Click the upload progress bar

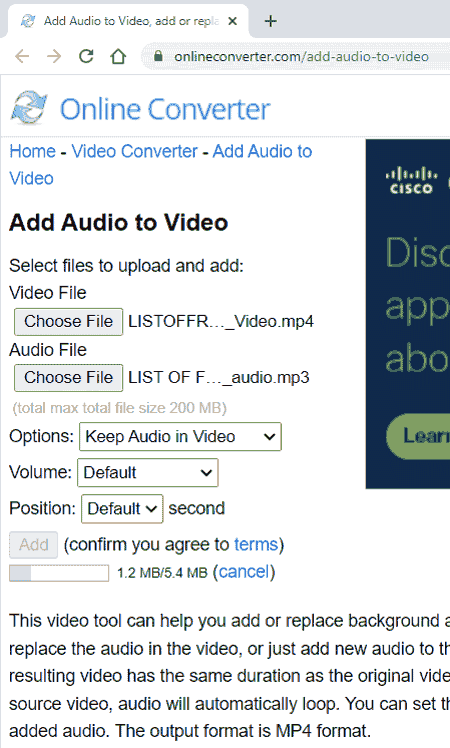[x=59, y=573]
